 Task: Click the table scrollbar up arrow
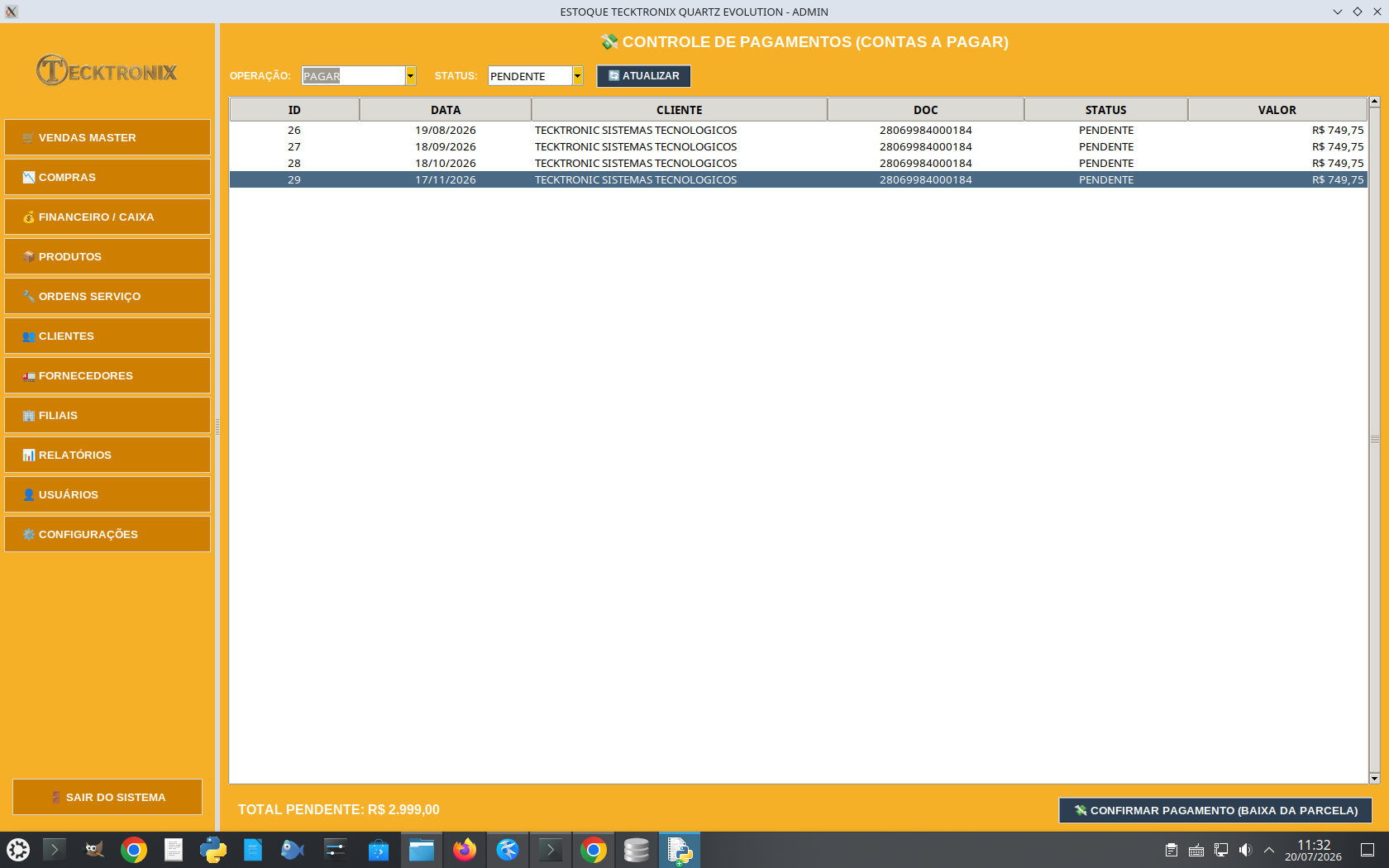click(1375, 102)
